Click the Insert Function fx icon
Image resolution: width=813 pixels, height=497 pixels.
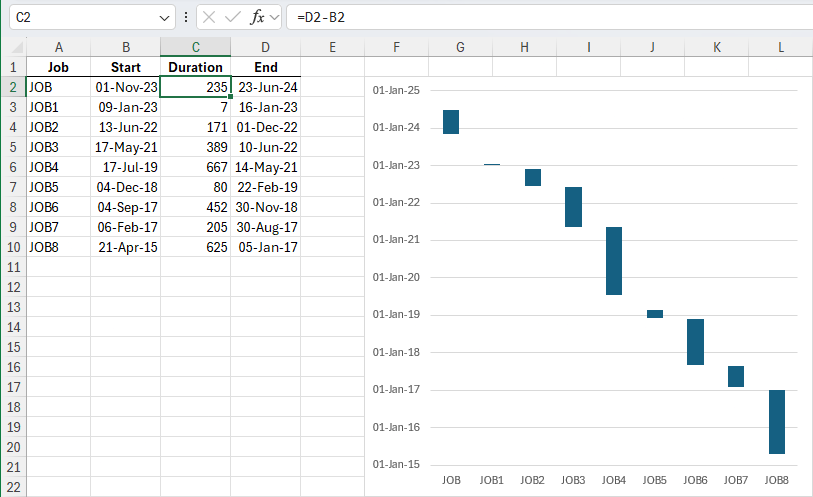(258, 17)
